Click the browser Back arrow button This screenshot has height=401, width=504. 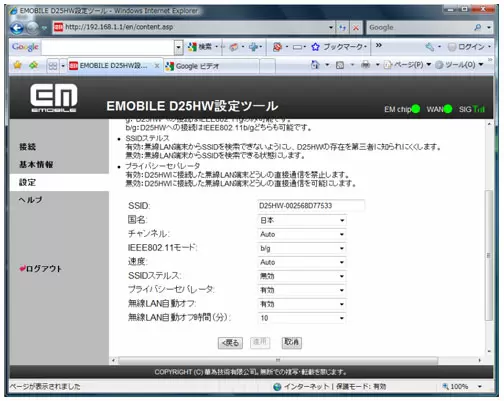pyautogui.click(x=17, y=28)
